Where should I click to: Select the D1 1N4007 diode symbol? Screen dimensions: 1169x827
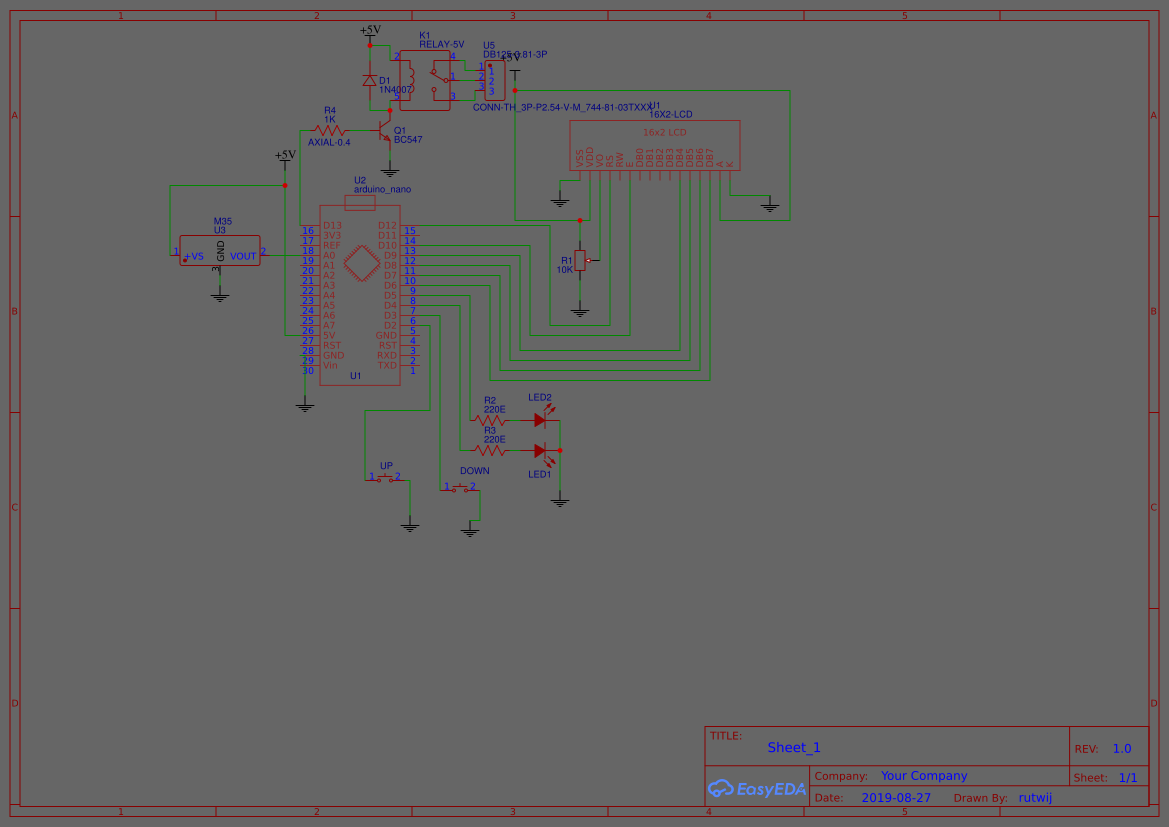tap(370, 80)
